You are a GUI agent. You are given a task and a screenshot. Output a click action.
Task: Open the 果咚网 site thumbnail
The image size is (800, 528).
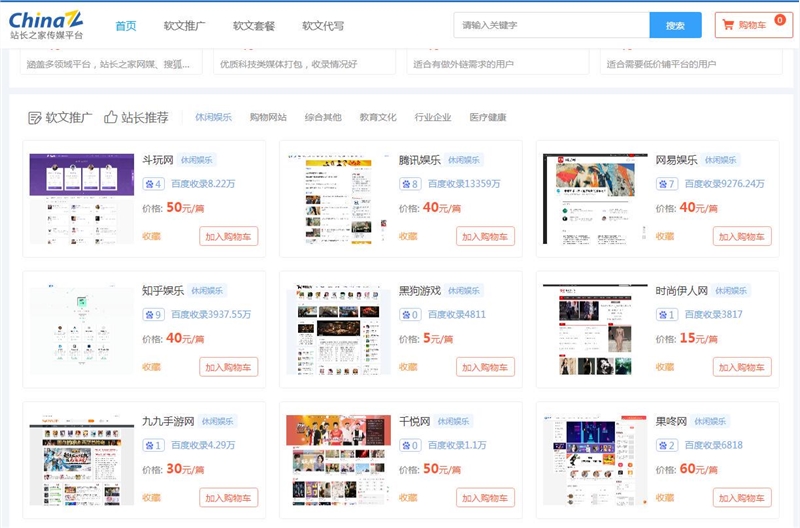pos(595,460)
